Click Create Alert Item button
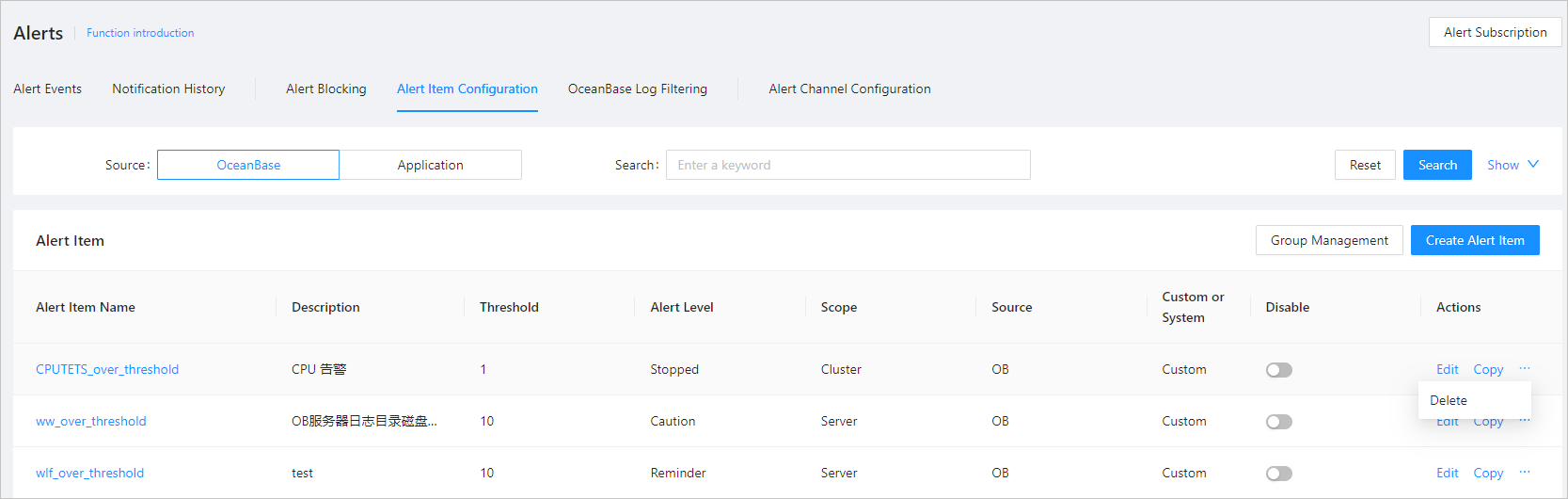 pos(1474,240)
